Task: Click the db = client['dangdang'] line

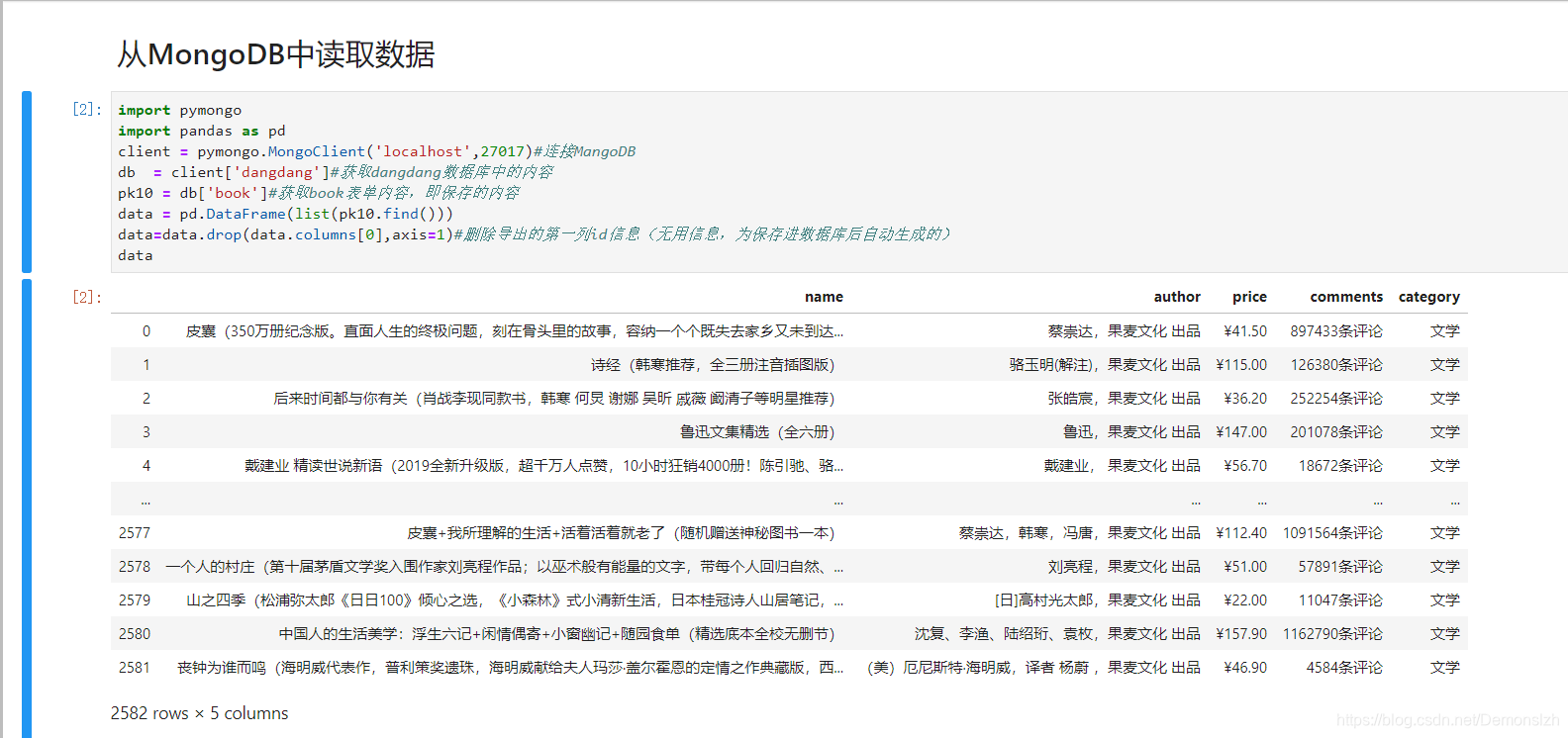Action: click(x=336, y=172)
